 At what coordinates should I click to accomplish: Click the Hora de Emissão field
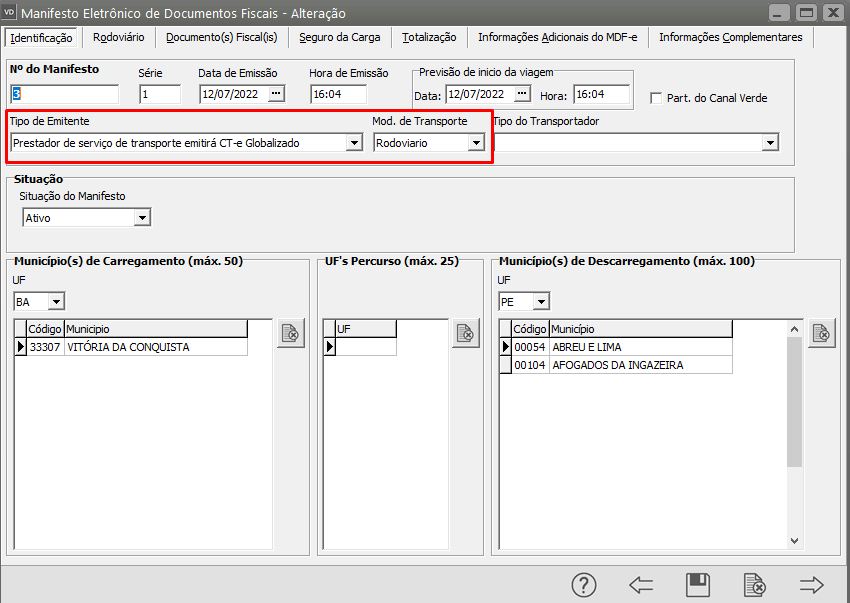pos(339,95)
